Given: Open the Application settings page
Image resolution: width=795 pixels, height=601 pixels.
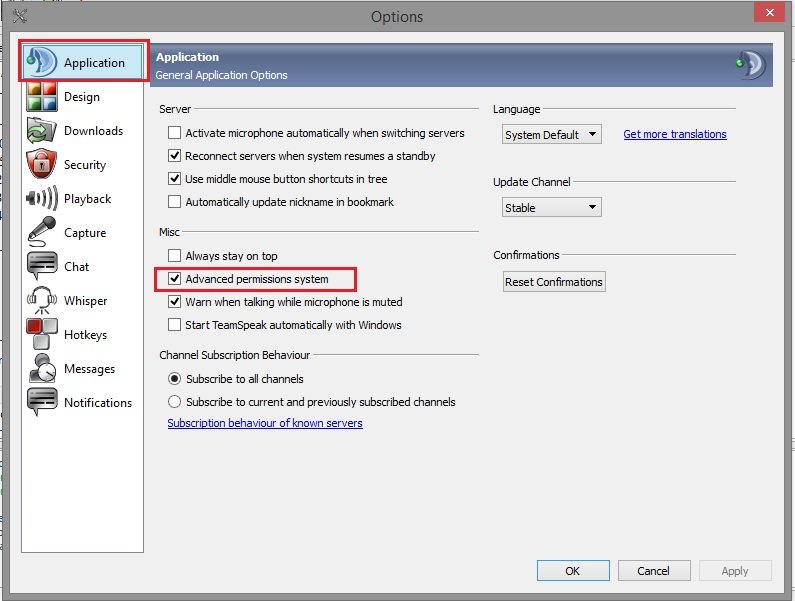Looking at the screenshot, I should point(84,62).
